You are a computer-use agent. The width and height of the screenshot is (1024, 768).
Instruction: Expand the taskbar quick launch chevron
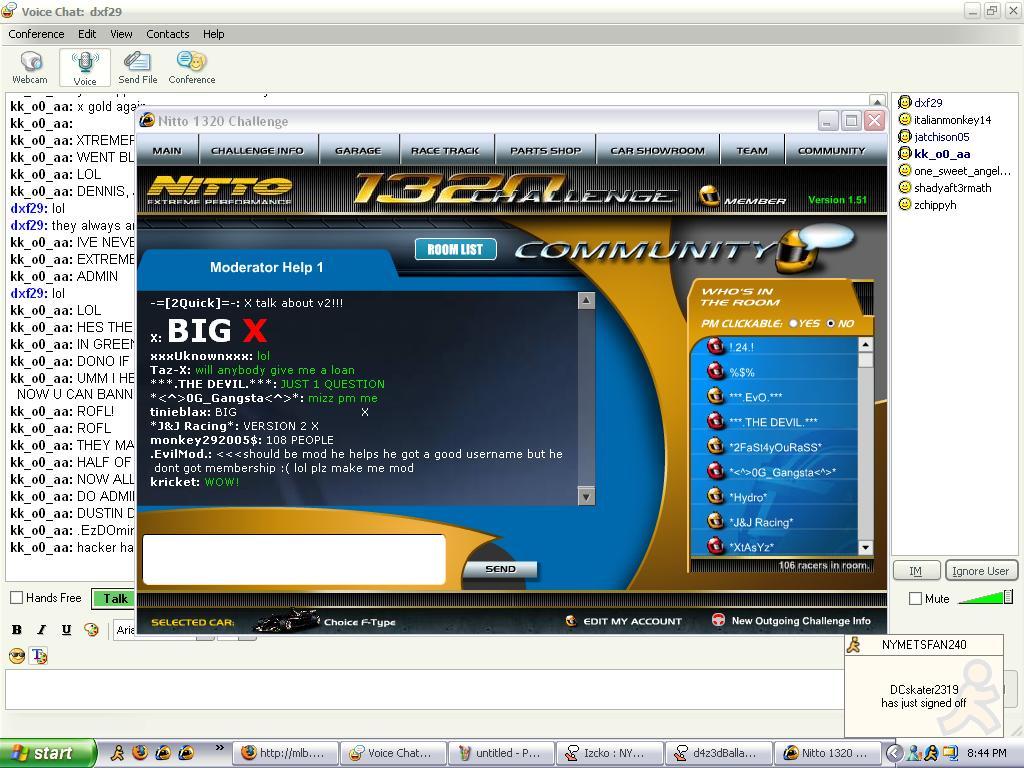[x=219, y=748]
